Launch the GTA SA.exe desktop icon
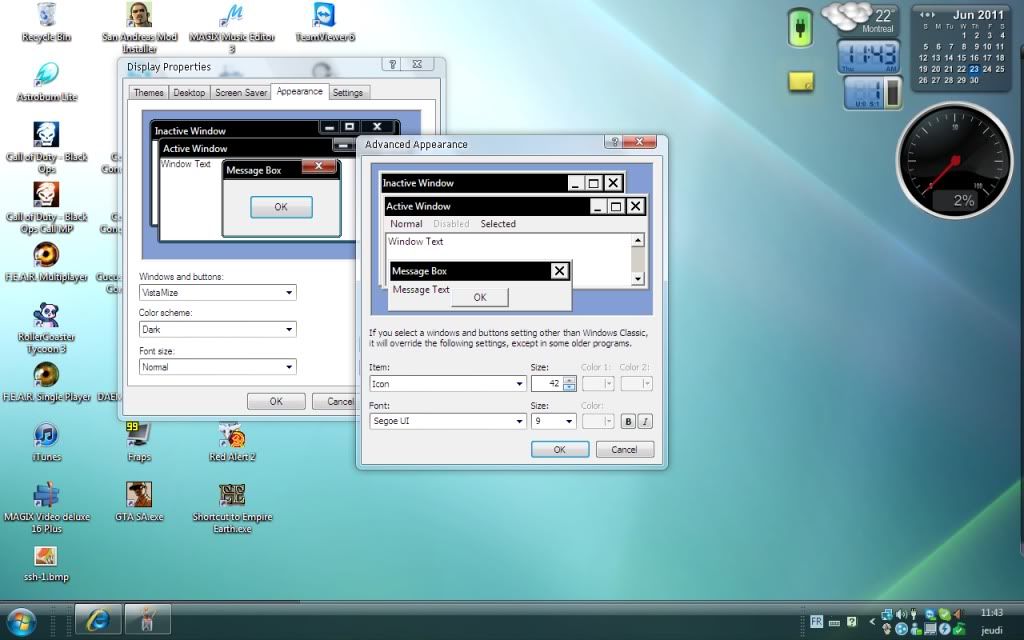The height and width of the screenshot is (640, 1024). [139, 495]
